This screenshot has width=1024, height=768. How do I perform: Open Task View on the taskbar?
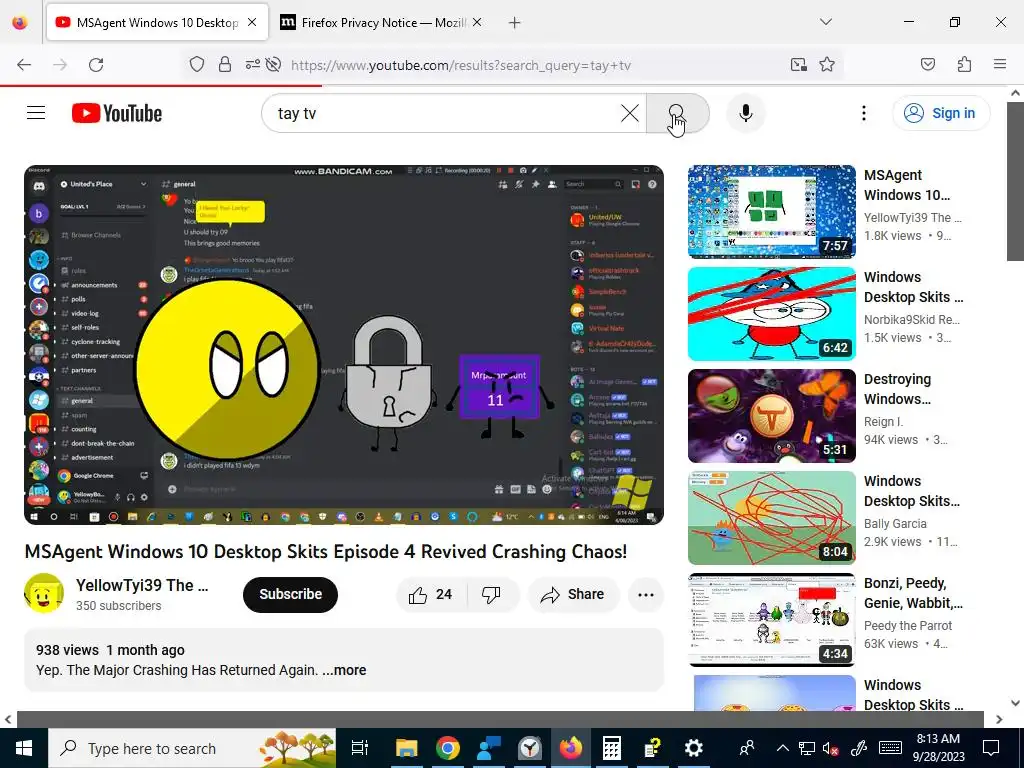(x=360, y=748)
